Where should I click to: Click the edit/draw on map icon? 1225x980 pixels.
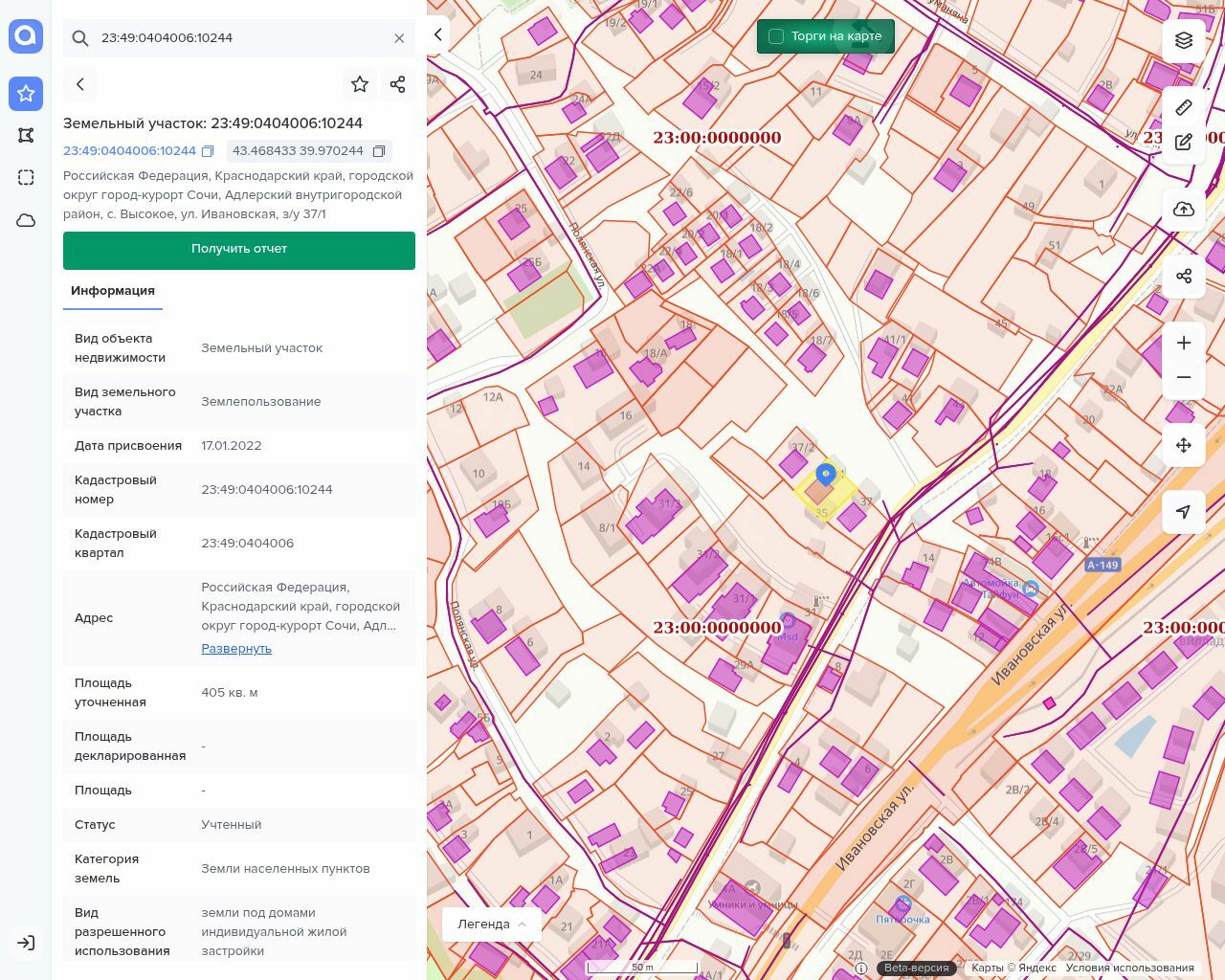click(x=1184, y=142)
